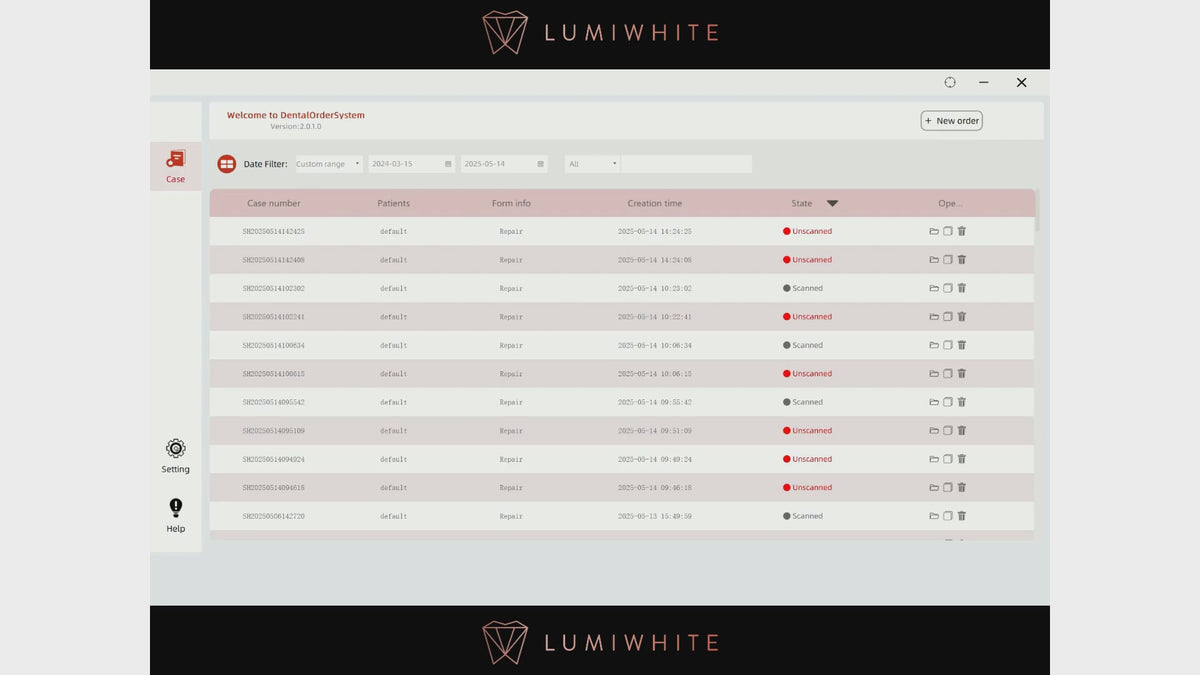This screenshot has height=675, width=1200.
Task: Close the DentalOrderSystem window
Action: tap(1021, 82)
